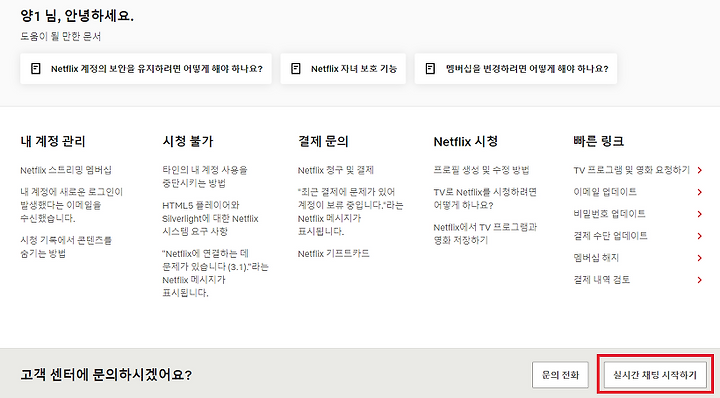Open 타인의 내 계정 사용을 중단시키는 방법
Viewport: 720px width, 398px height.
coord(205,177)
